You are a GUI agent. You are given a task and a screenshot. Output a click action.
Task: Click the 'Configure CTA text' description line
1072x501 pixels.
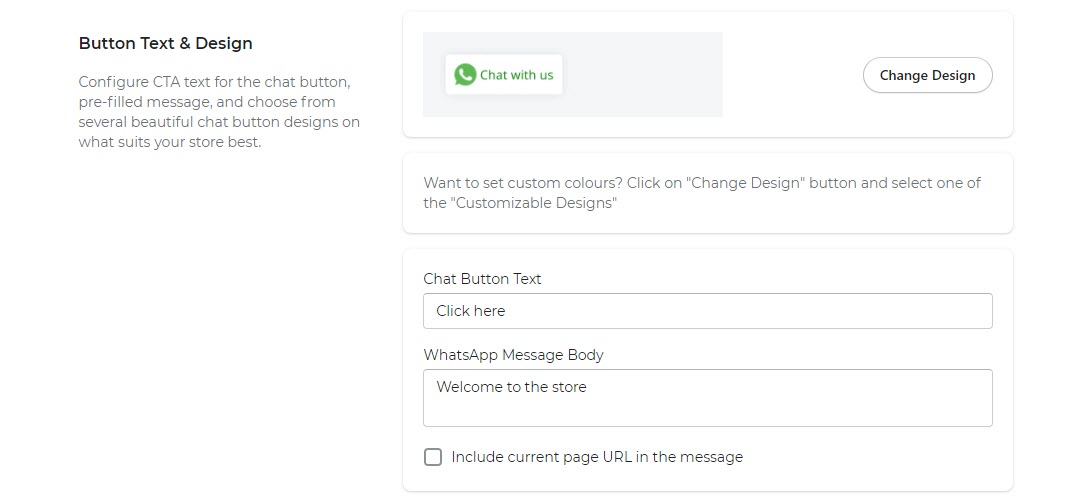pos(214,82)
